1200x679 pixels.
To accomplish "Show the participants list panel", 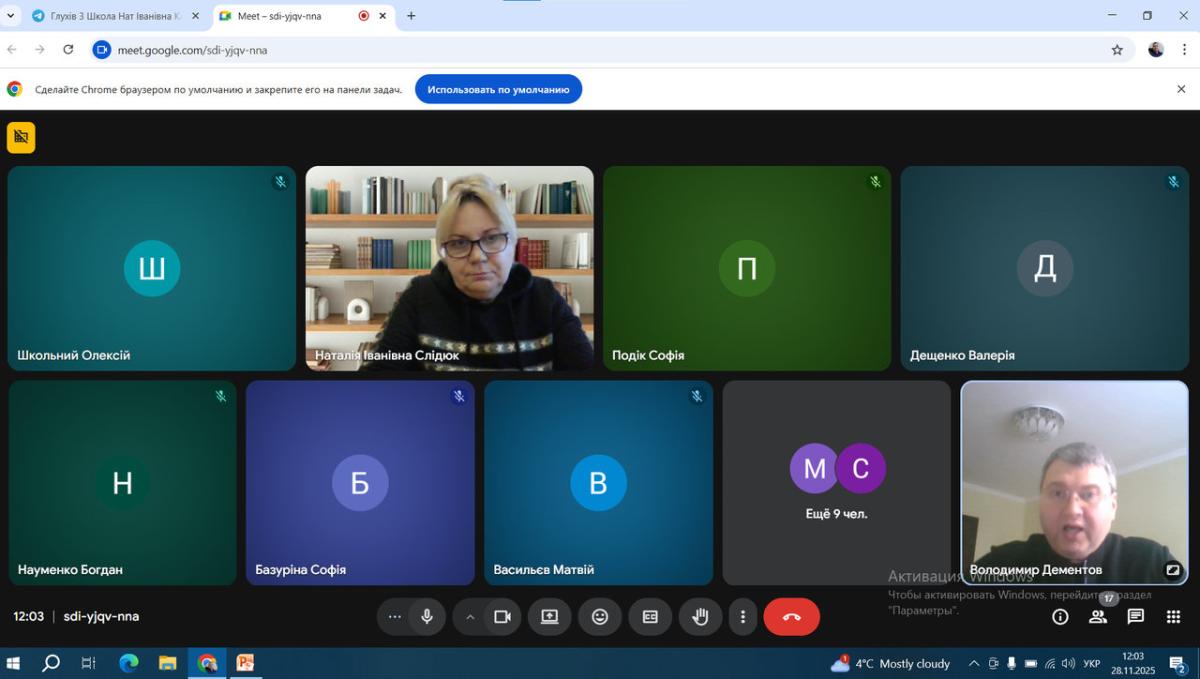I will click(x=1098, y=617).
